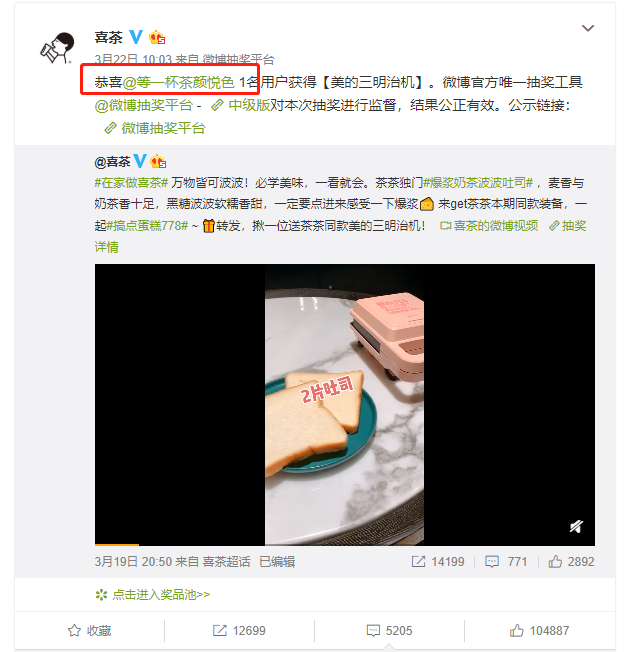
Task: Open the post options chevron menu
Action: pos(588,28)
